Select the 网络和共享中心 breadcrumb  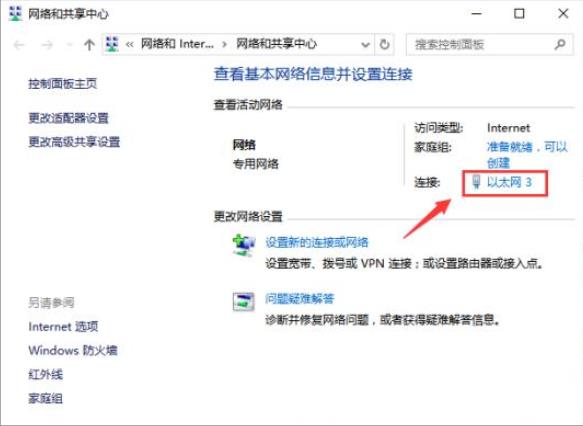pos(276,44)
